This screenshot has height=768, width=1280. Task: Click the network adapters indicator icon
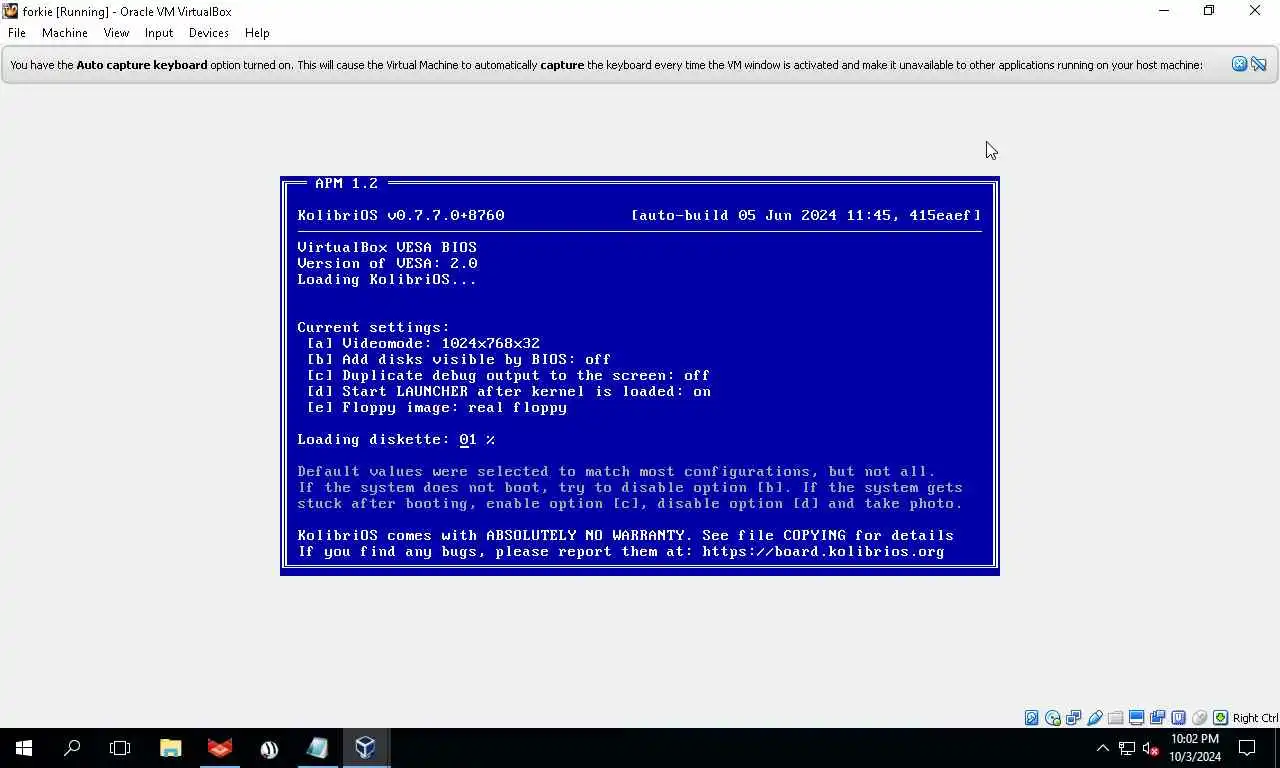click(x=1074, y=718)
